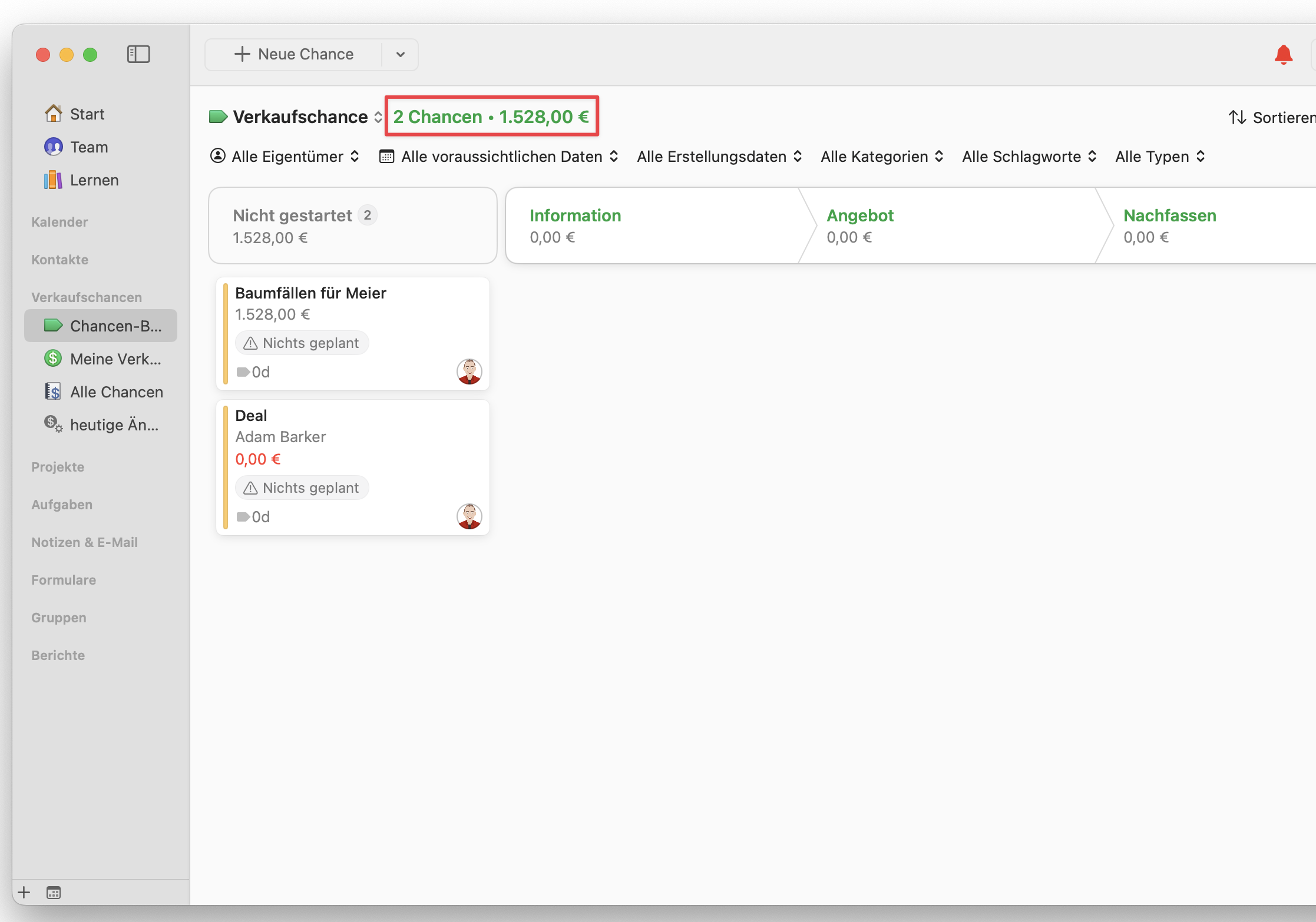The width and height of the screenshot is (1316, 922).
Task: Click the Sortieren button
Action: (1272, 117)
